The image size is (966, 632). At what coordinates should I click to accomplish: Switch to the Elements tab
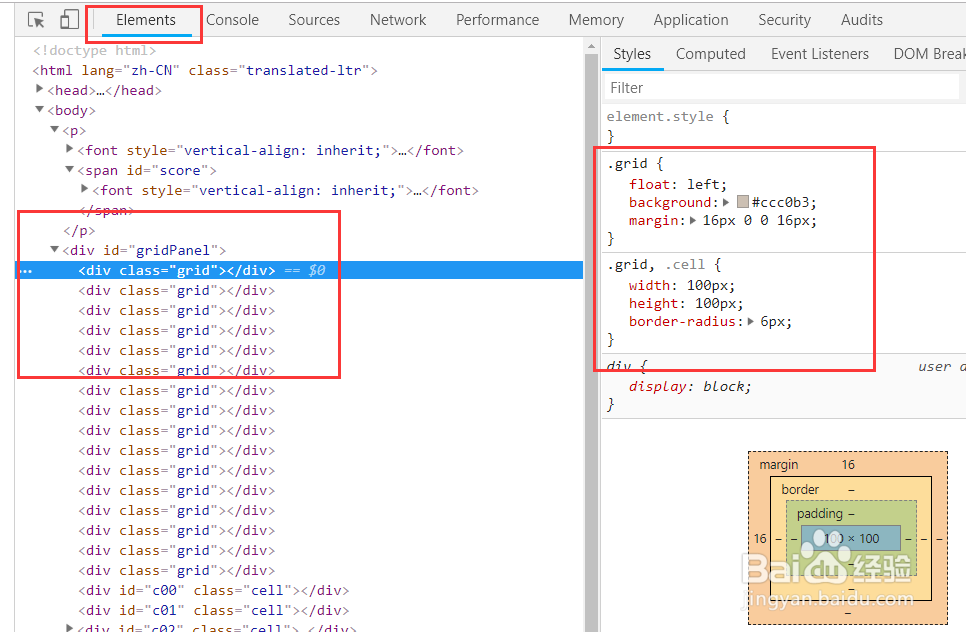(x=146, y=20)
